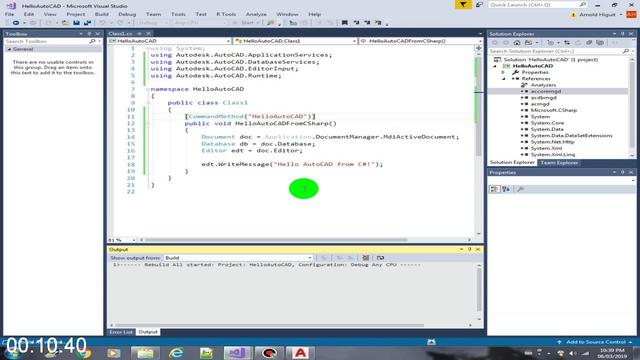
Task: Click the Arnold Higuit account name
Action: (x=597, y=15)
